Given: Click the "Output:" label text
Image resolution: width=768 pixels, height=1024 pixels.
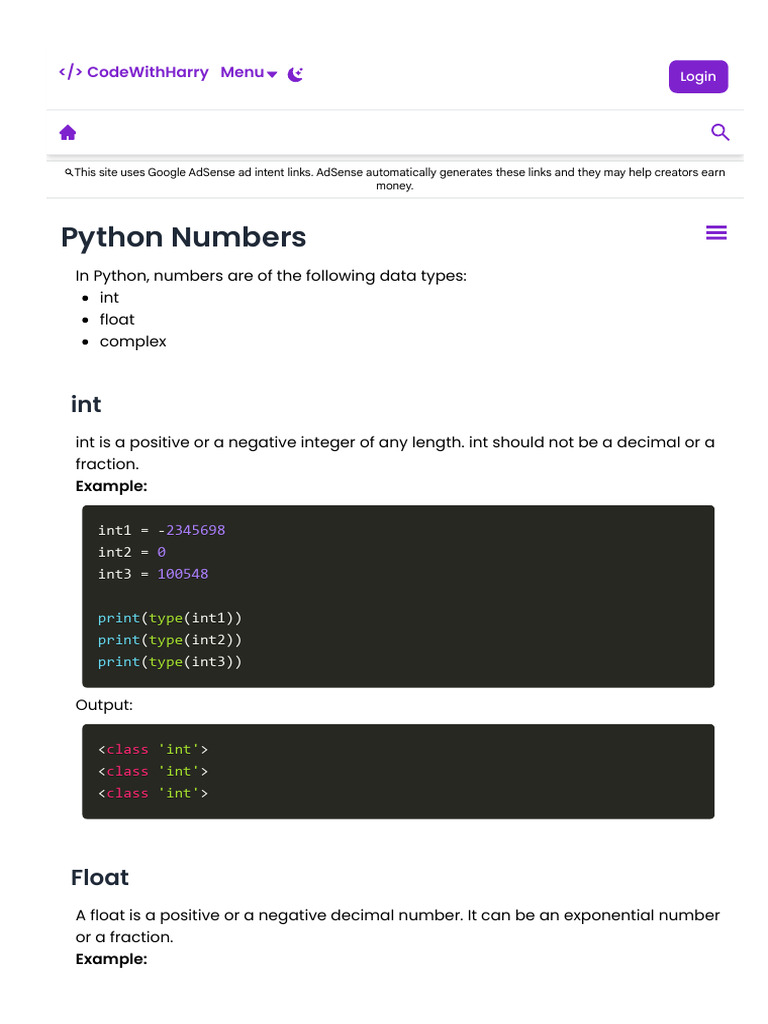Looking at the screenshot, I should point(104,705).
